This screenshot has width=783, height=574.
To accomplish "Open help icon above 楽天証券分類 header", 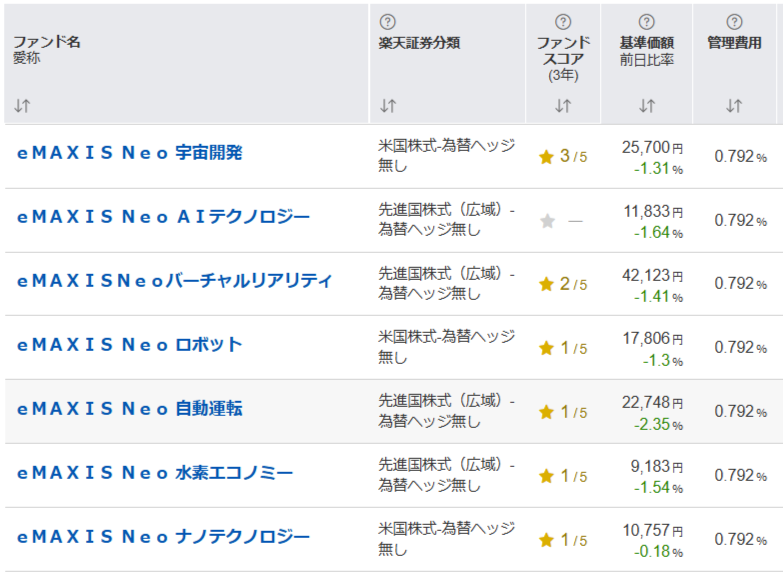I will pyautogui.click(x=388, y=22).
